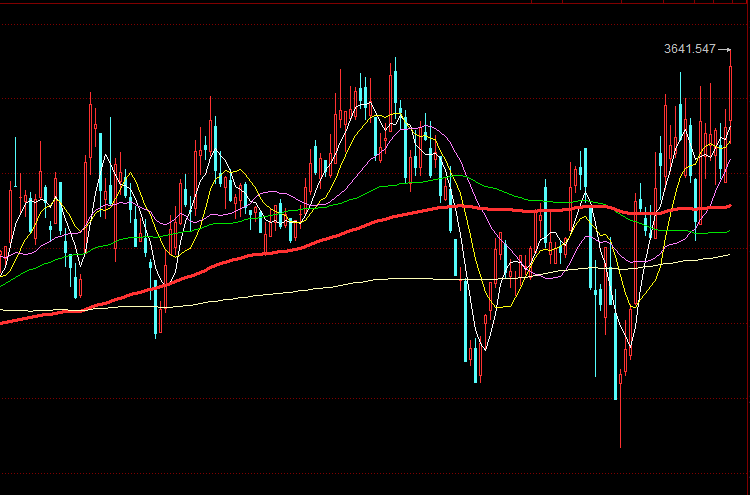Image resolution: width=750 pixels, height=495 pixels.
Task: Click the 3641.547 high price label
Action: (690, 49)
